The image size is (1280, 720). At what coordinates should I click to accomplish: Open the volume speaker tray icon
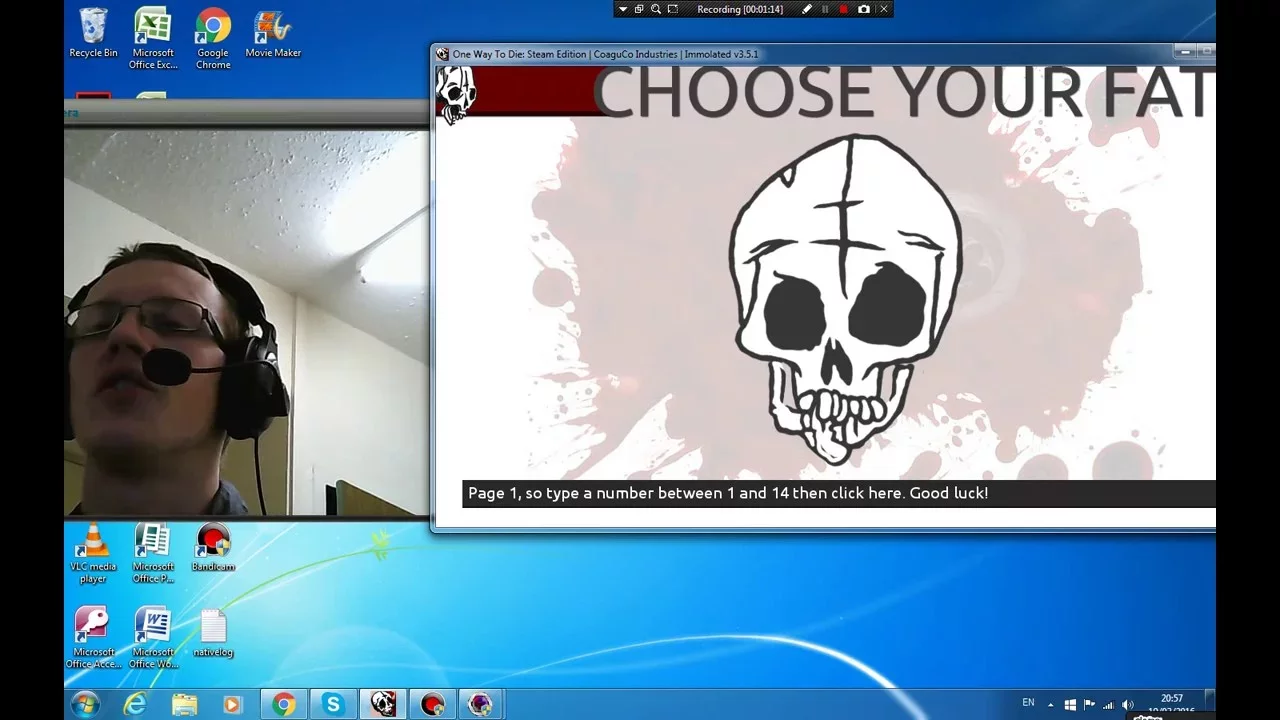pyautogui.click(x=1128, y=705)
